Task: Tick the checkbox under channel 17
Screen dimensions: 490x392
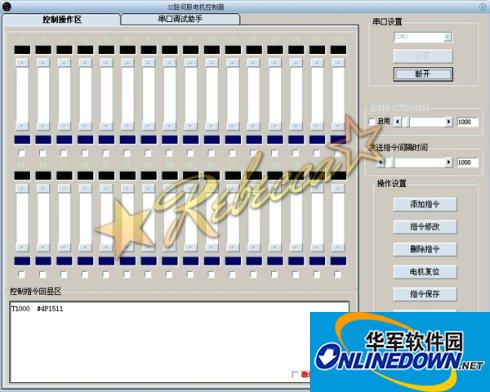Action: tap(22, 274)
